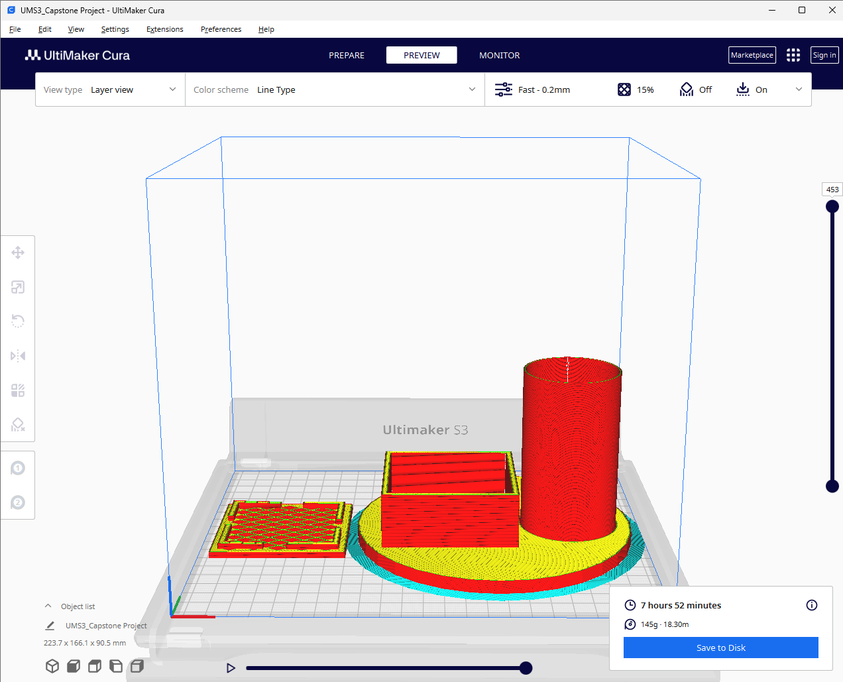Click the 145g · 18.30m material estimate

pos(665,624)
